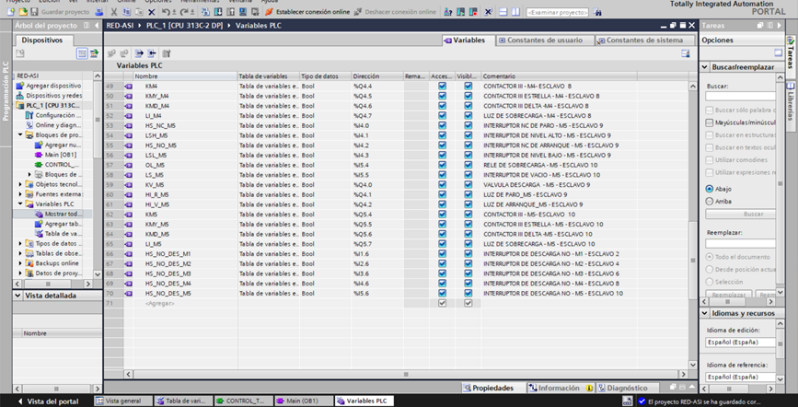Click the delete X icon in toolbar

tap(151, 12)
